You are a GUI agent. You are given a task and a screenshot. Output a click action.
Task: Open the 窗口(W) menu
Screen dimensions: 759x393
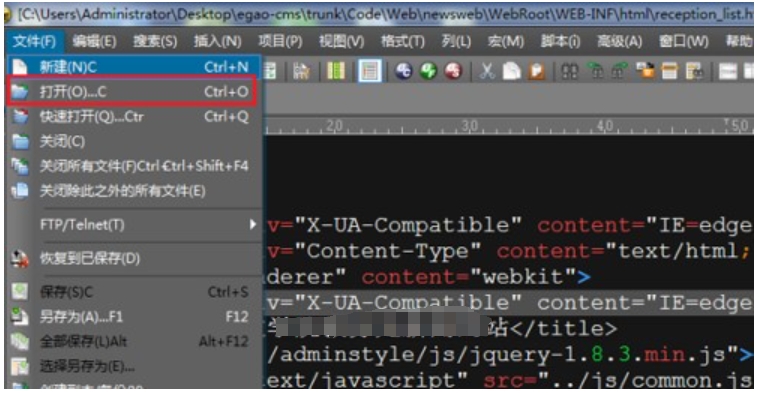[x=683, y=42]
